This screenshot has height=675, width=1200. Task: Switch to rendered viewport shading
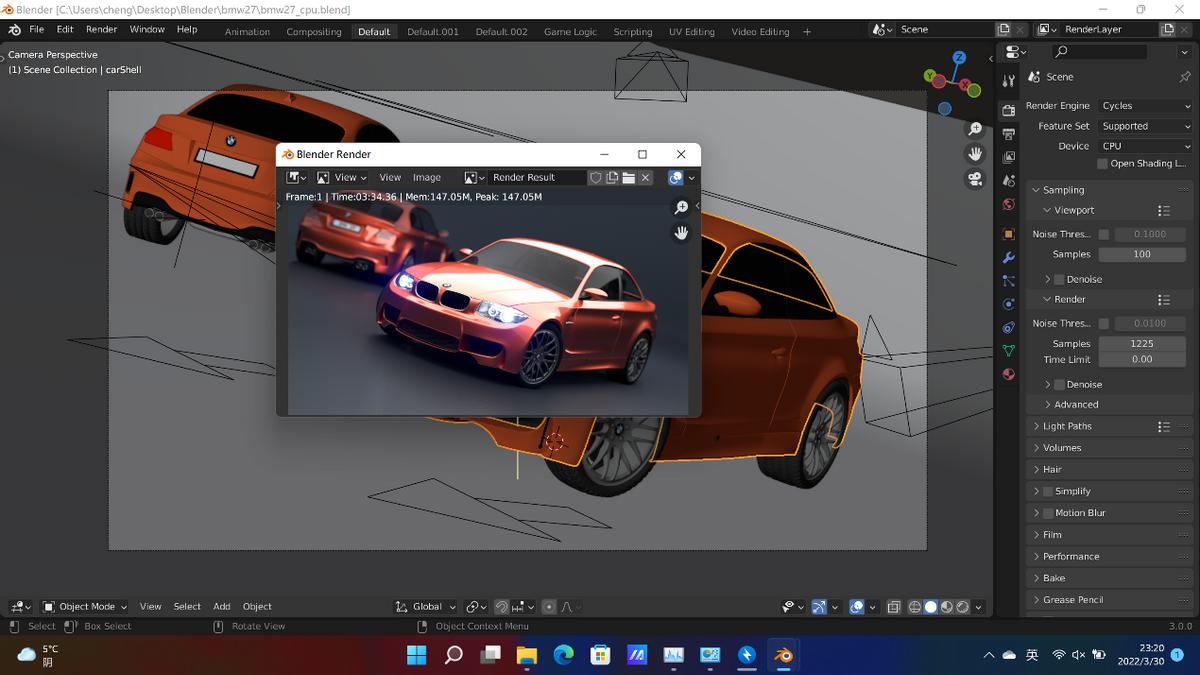tap(962, 607)
